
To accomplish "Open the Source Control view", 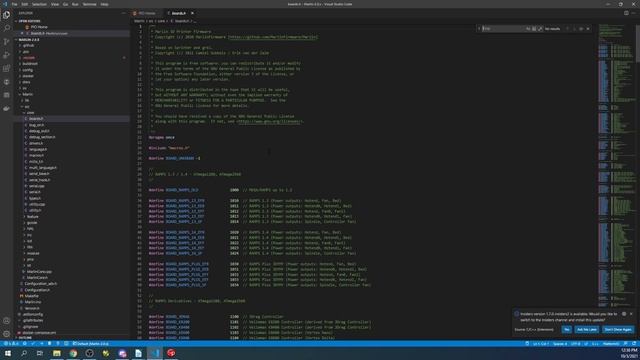I will point(7,42).
